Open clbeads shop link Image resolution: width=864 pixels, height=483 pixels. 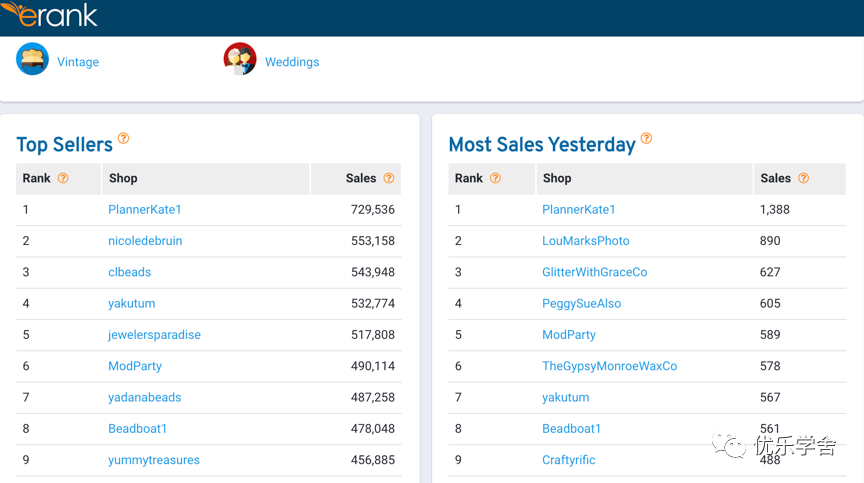tap(131, 272)
